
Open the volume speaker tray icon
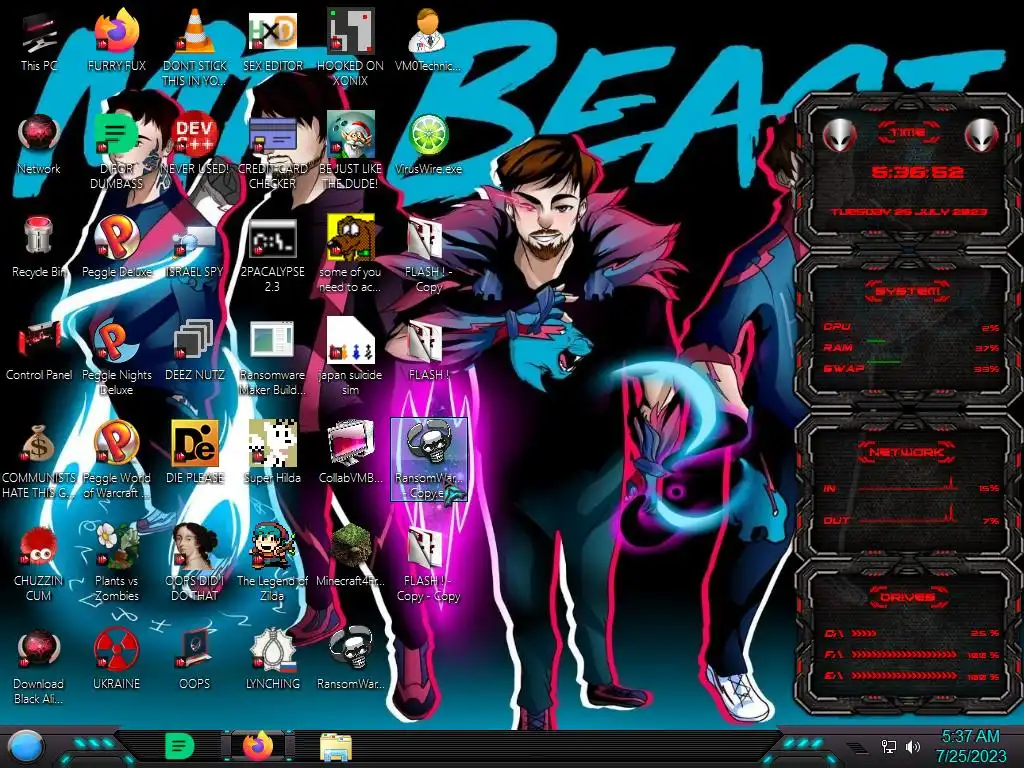(913, 746)
